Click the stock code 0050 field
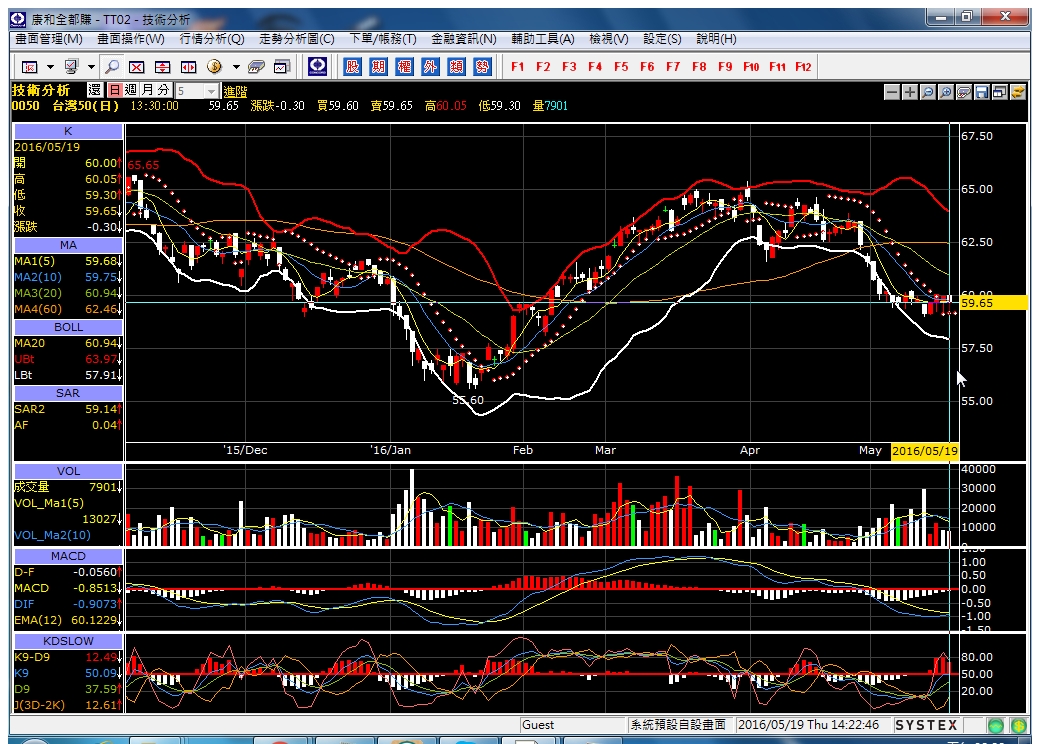This screenshot has height=744, width=1040. click(x=25, y=106)
